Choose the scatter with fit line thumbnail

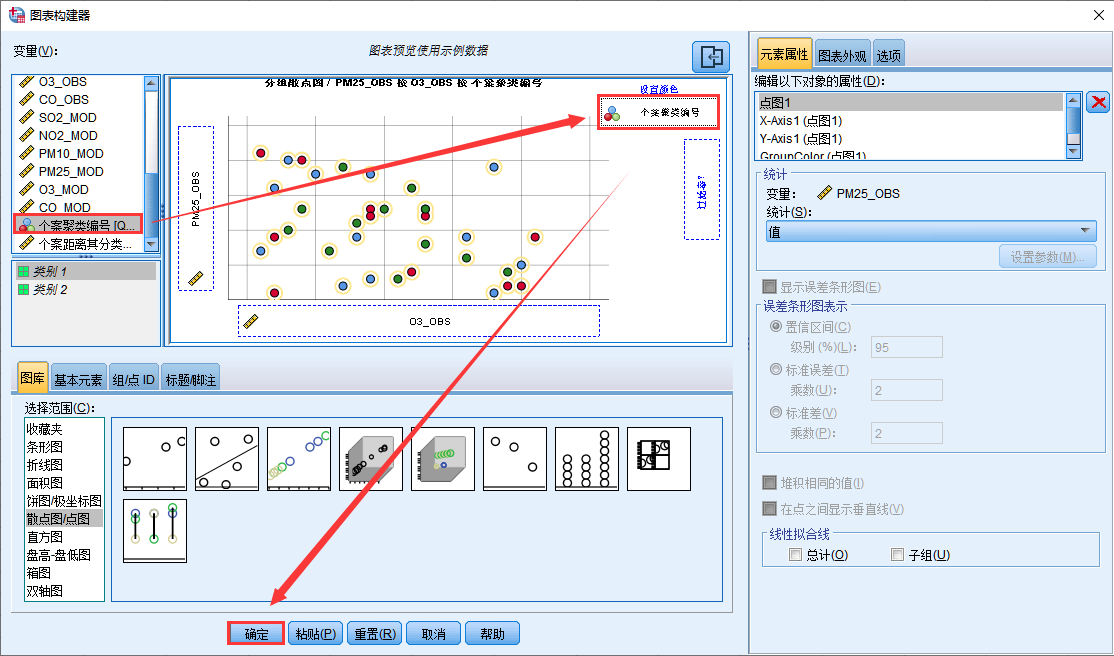click(227, 458)
